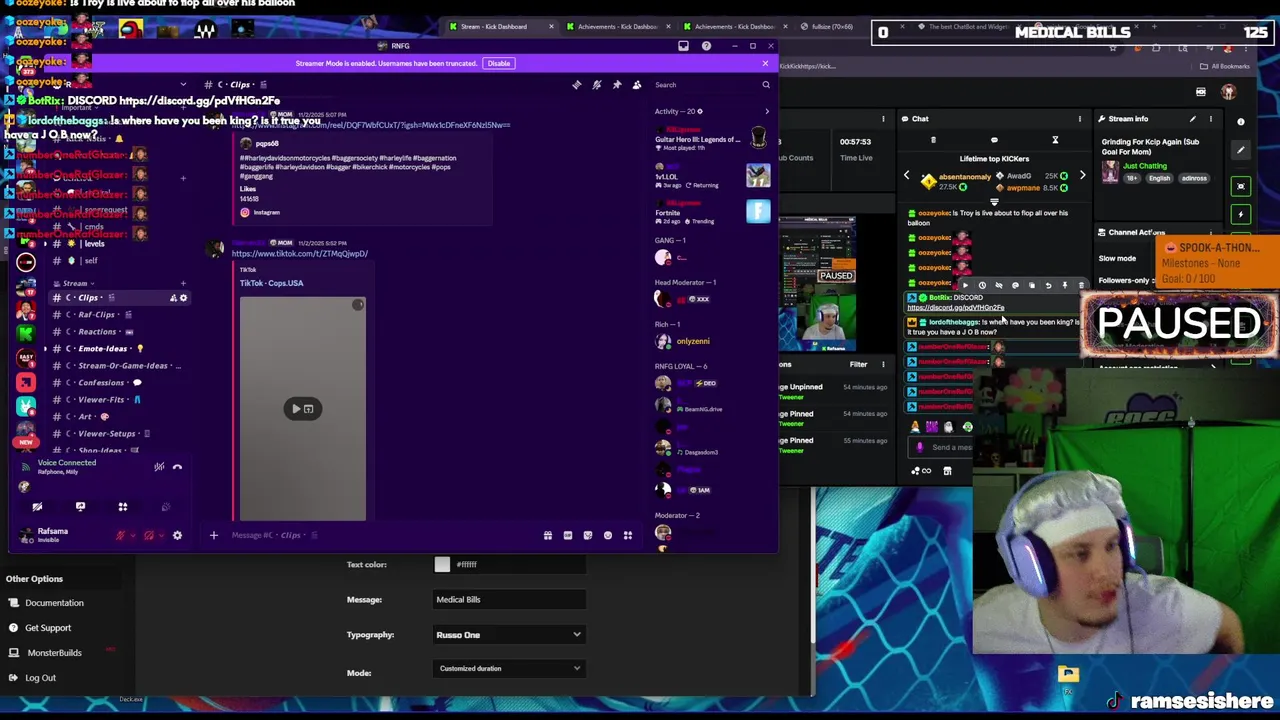1280x720 pixels.
Task: Select Log Out in sidebar
Action: point(40,678)
